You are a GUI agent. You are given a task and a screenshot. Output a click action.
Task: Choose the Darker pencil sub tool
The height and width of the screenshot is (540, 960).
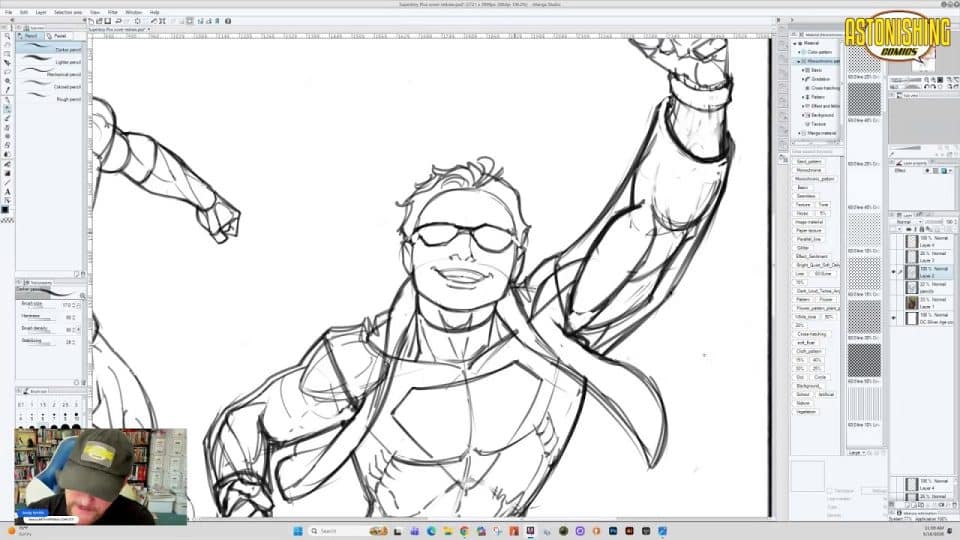tap(50, 48)
